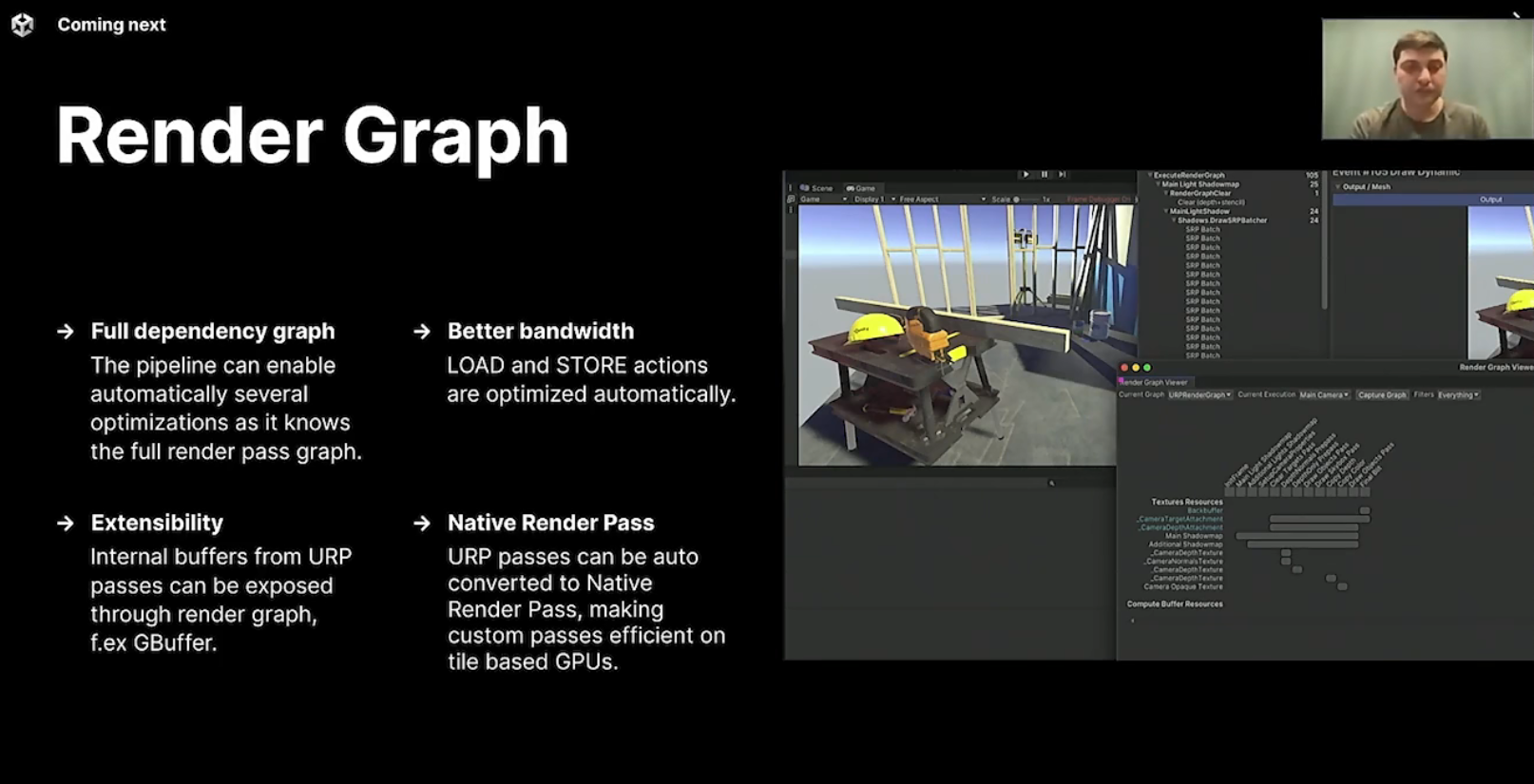Click the Backbuffer resource label
Viewport: 1534px width, 784px height.
pyautogui.click(x=1205, y=510)
